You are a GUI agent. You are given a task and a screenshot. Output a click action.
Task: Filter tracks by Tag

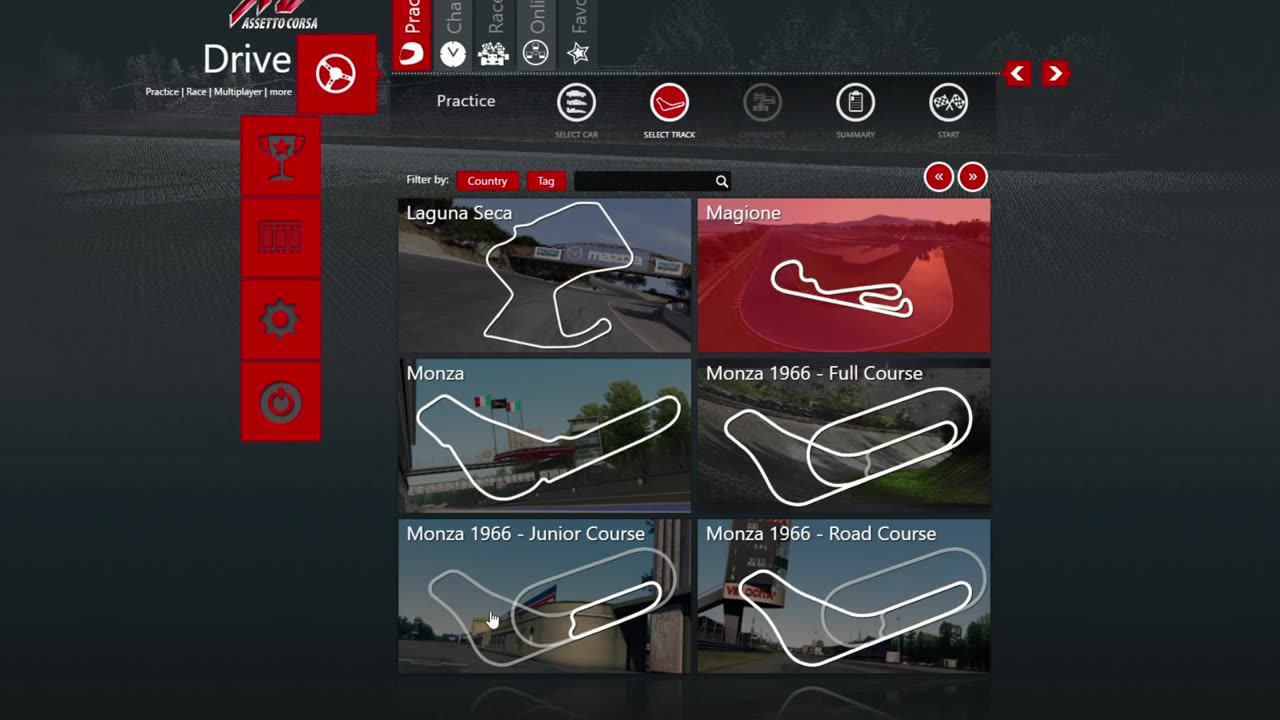[546, 181]
